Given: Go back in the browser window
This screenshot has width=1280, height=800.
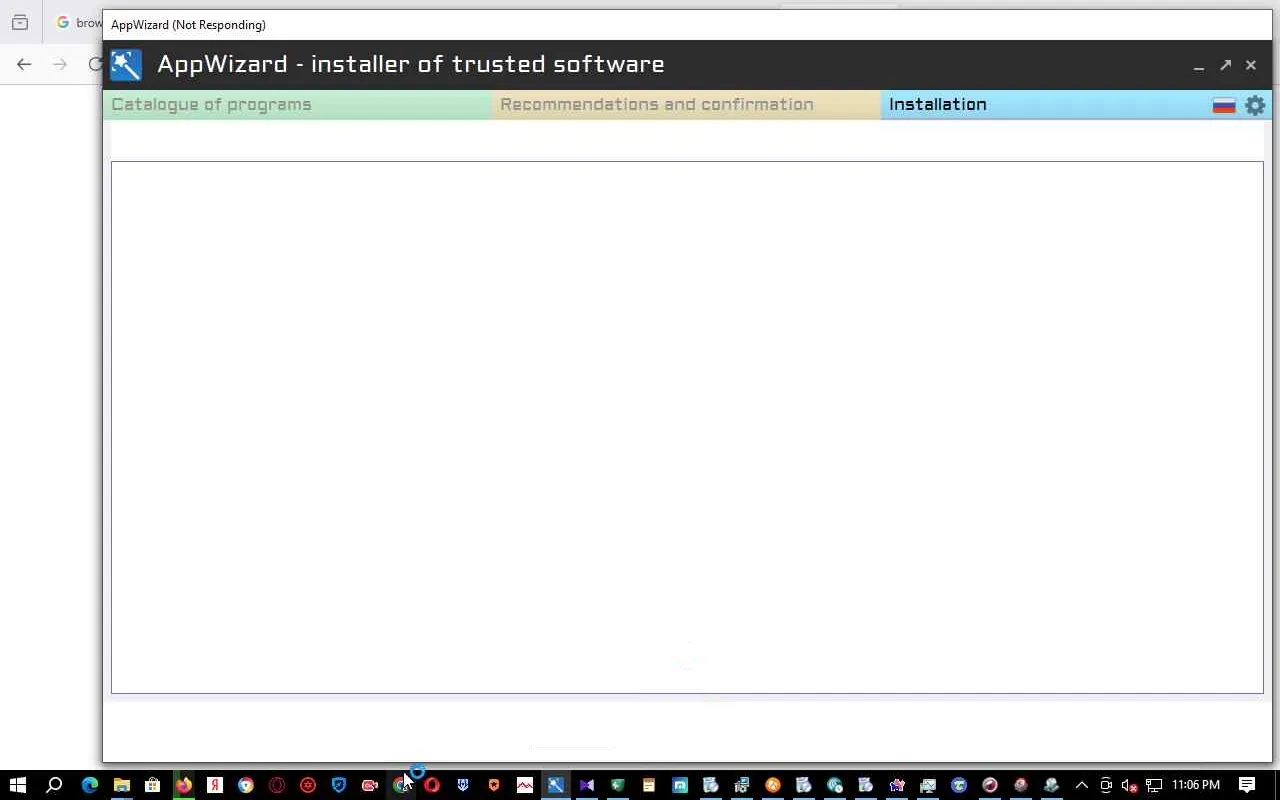Looking at the screenshot, I should pyautogui.click(x=24, y=64).
